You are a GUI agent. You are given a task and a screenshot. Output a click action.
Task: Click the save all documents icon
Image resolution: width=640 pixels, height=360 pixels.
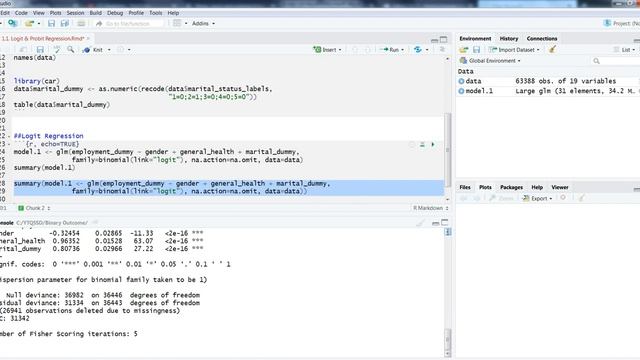pos(64,23)
